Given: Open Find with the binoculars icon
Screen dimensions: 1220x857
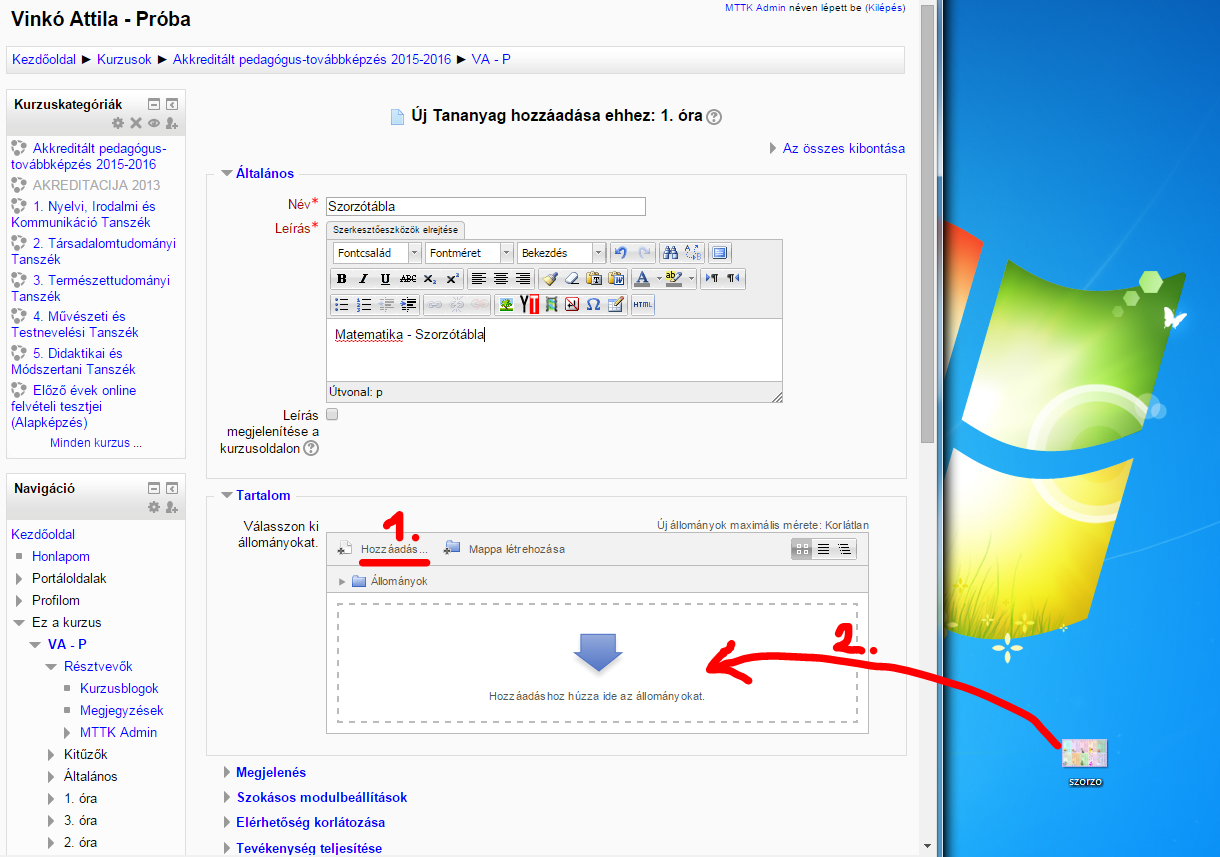Looking at the screenshot, I should pyautogui.click(x=670, y=253).
